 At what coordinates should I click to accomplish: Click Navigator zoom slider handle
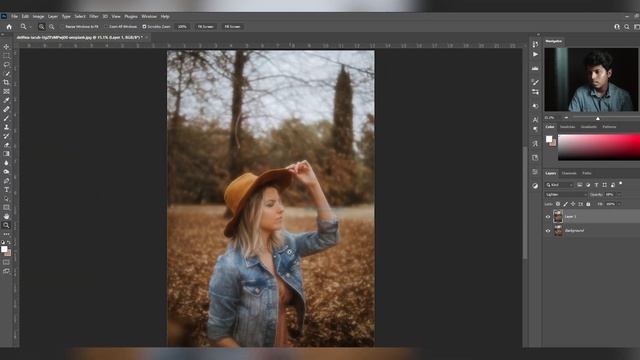coord(598,118)
